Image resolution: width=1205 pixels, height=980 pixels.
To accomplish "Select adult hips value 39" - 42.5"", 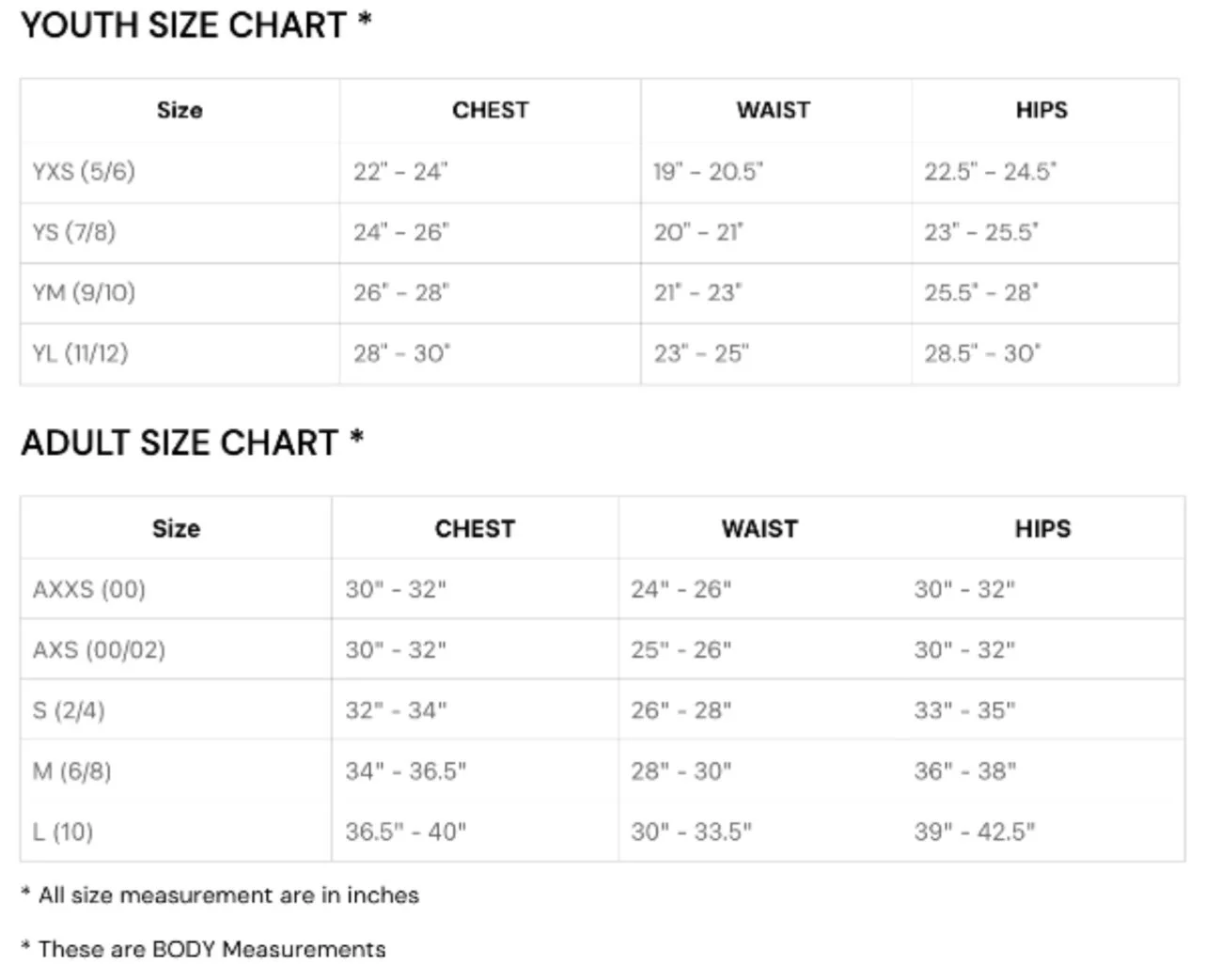I will click(x=975, y=832).
